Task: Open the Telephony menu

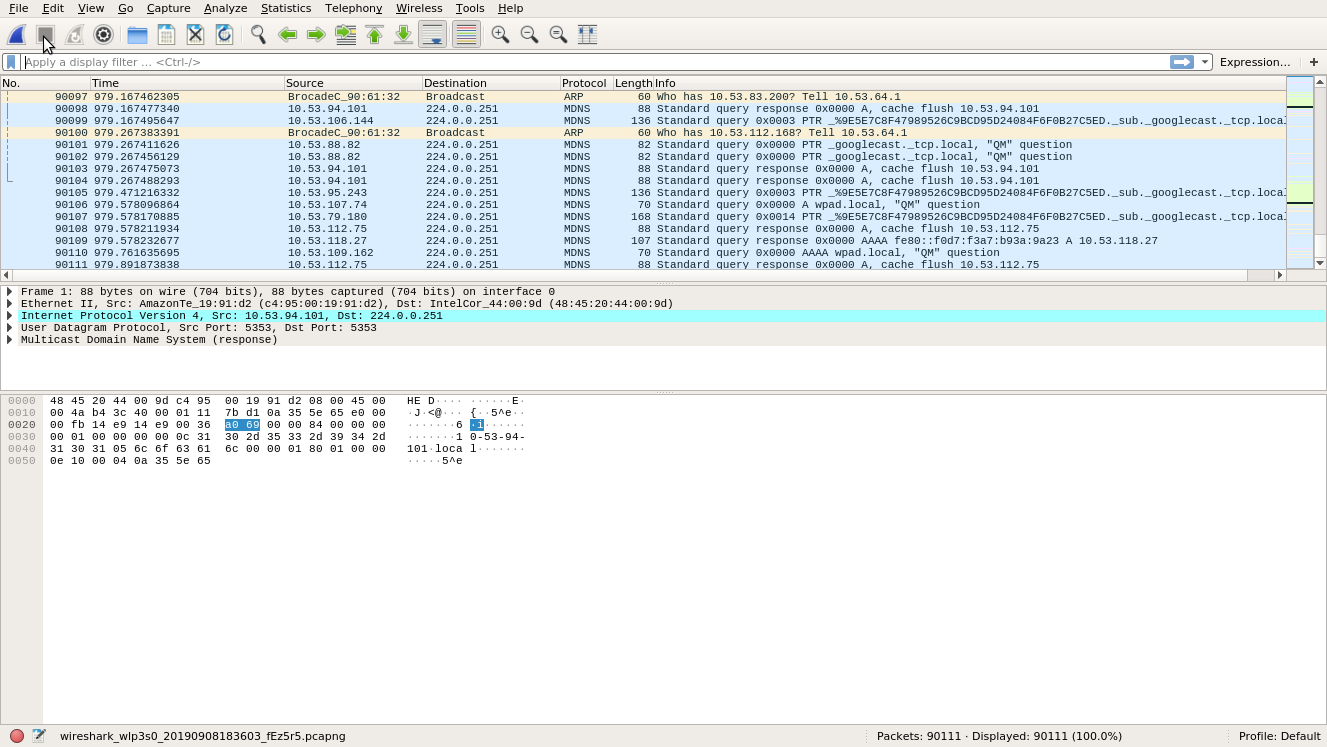Action: pyautogui.click(x=353, y=8)
